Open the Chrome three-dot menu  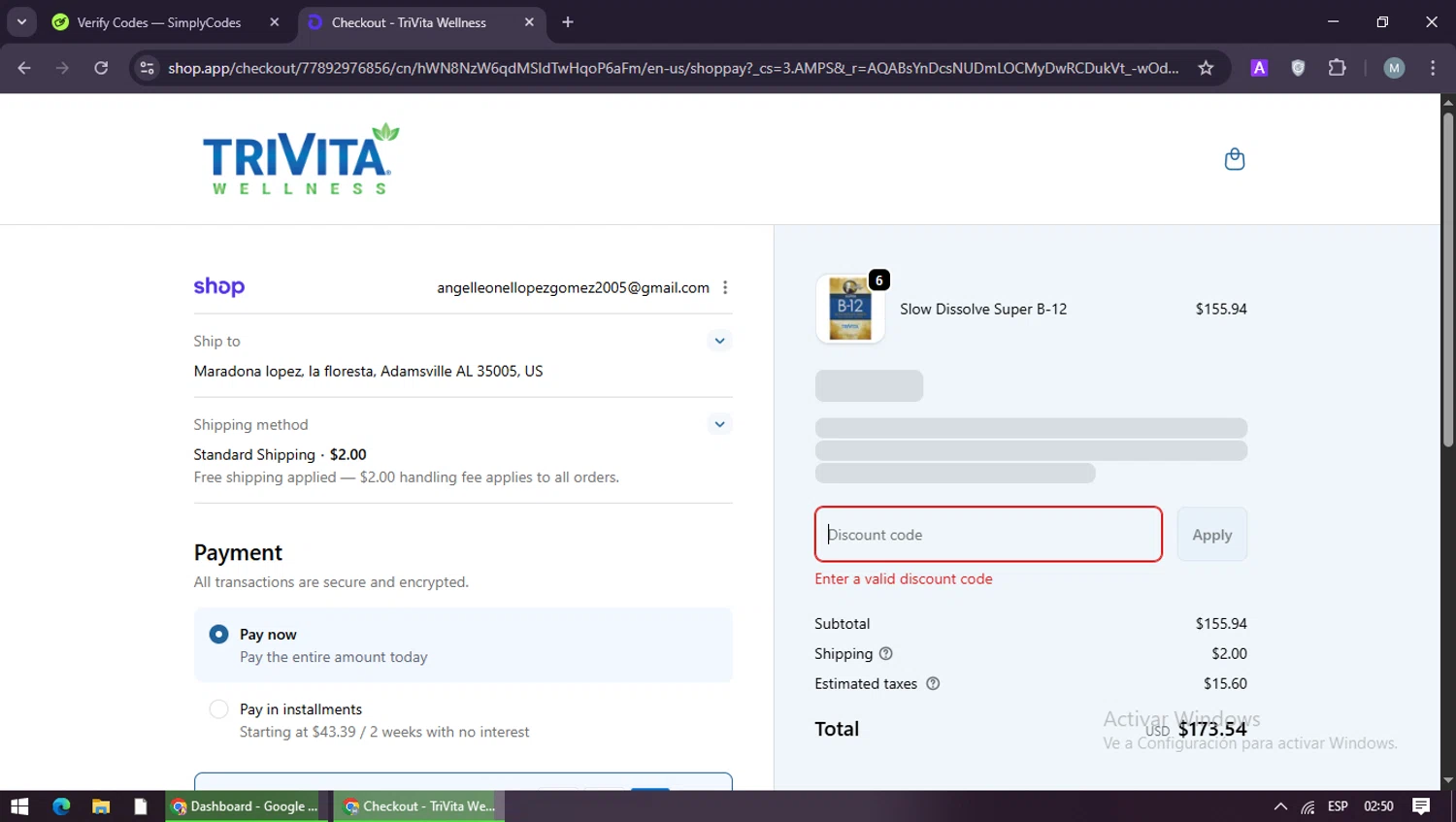tap(1433, 68)
